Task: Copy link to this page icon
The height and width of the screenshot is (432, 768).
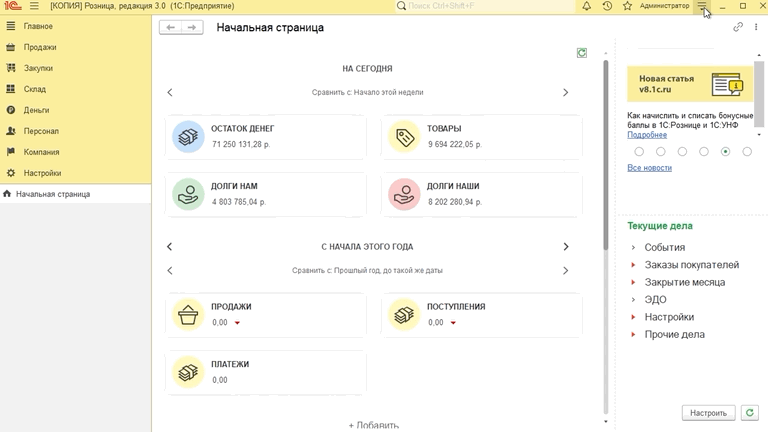Action: 738,27
